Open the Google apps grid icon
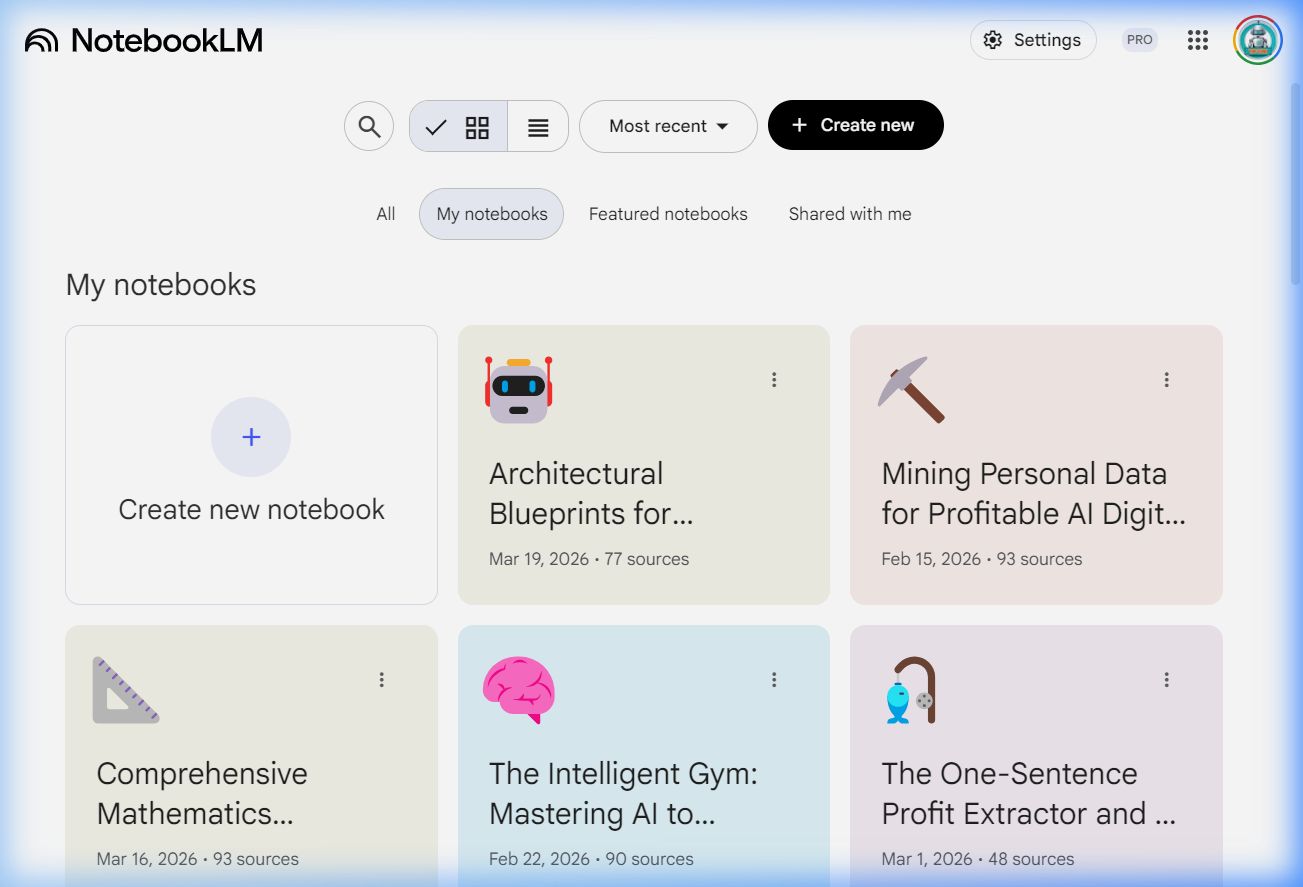 tap(1197, 40)
